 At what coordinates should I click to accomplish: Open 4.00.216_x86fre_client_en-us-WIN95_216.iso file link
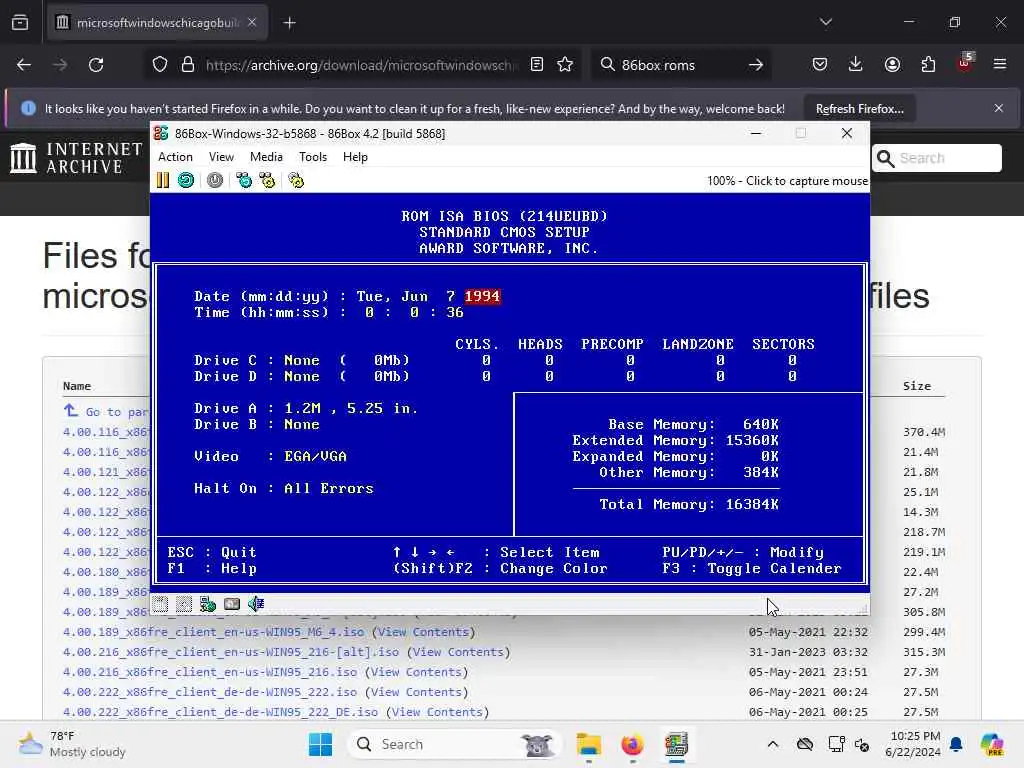pyautogui.click(x=210, y=672)
